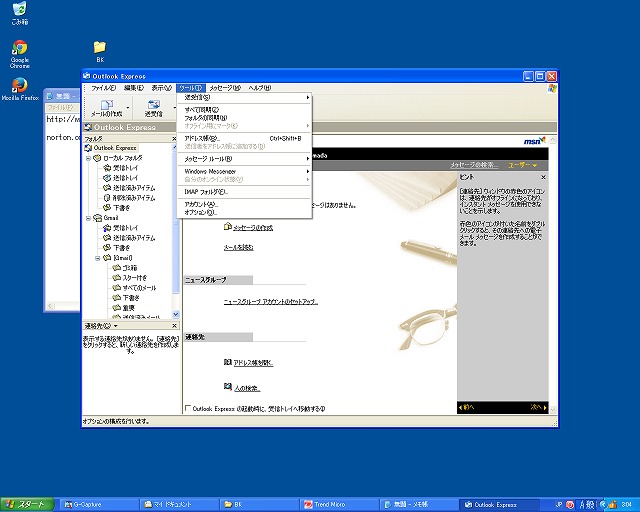Click the main pane scroll-up arrow

553,140
